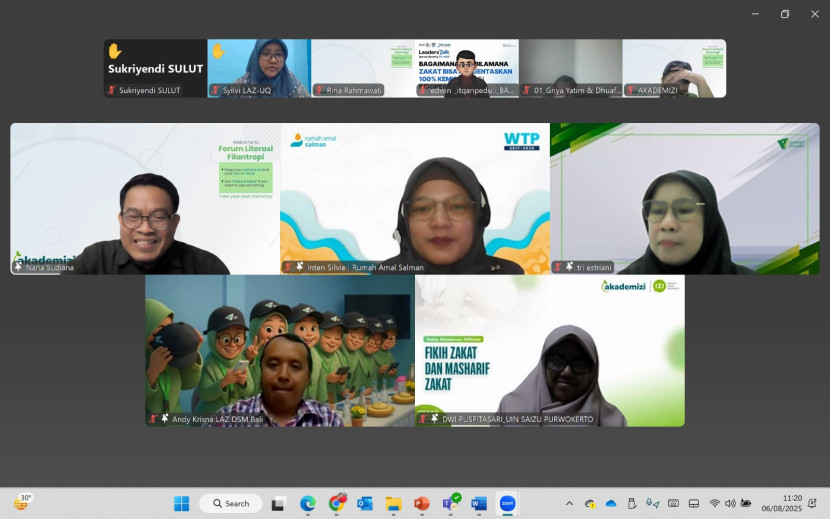Click the taskbar Search box

pyautogui.click(x=231, y=503)
